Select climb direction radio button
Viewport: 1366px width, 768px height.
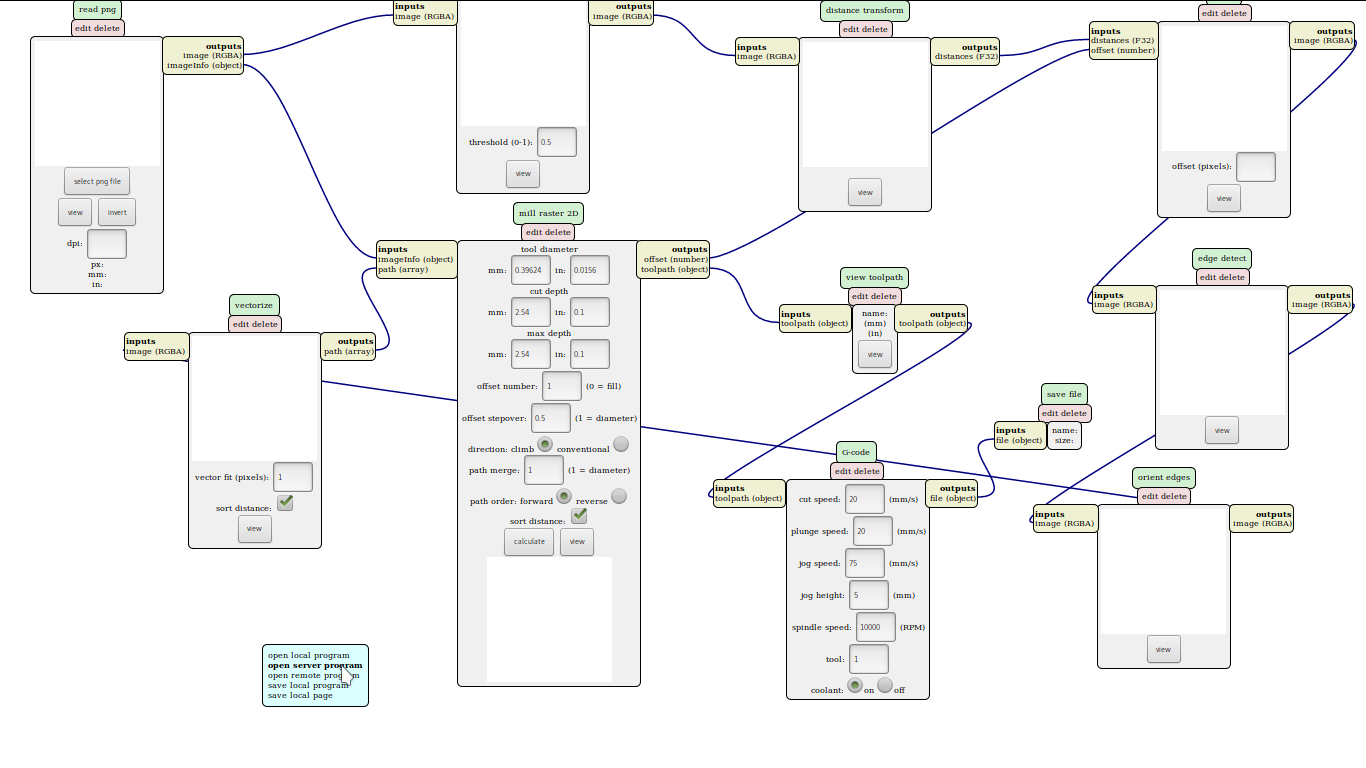[x=545, y=444]
